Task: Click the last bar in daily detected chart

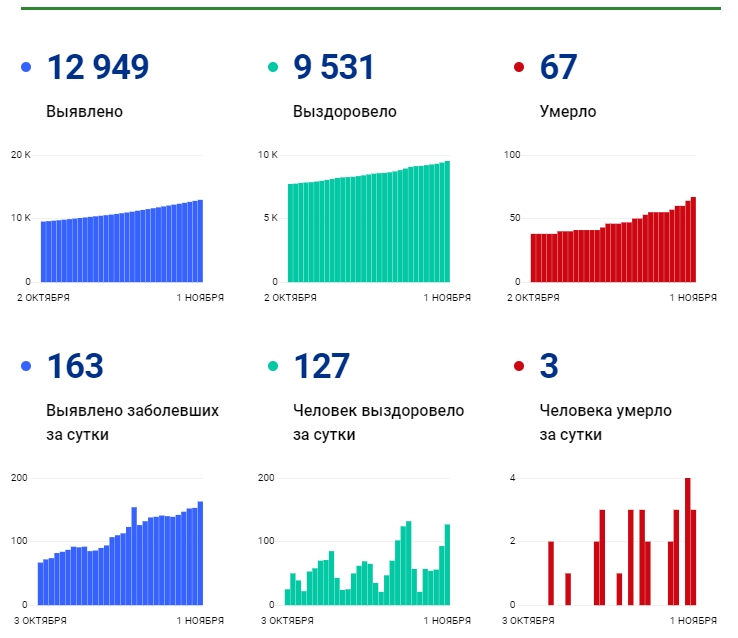Action: [200, 553]
